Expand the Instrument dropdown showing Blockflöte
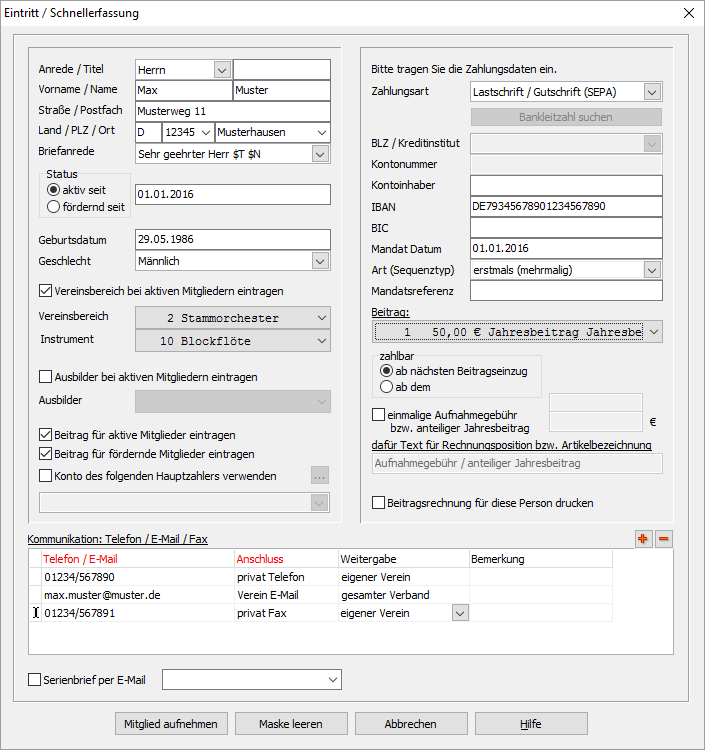This screenshot has height=750, width=705. tap(320, 341)
